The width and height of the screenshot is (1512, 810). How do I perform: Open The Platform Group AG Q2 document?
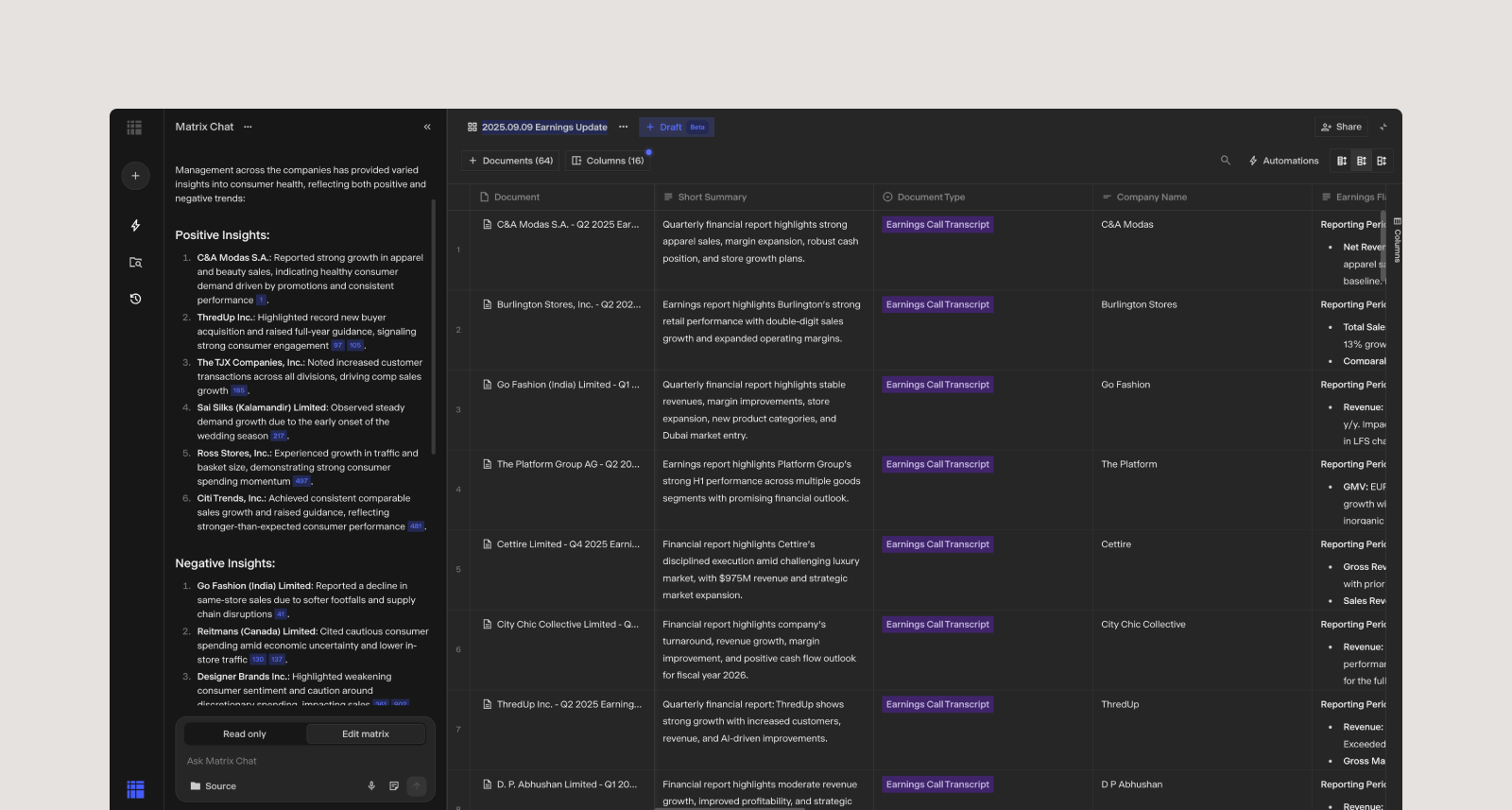(x=561, y=465)
